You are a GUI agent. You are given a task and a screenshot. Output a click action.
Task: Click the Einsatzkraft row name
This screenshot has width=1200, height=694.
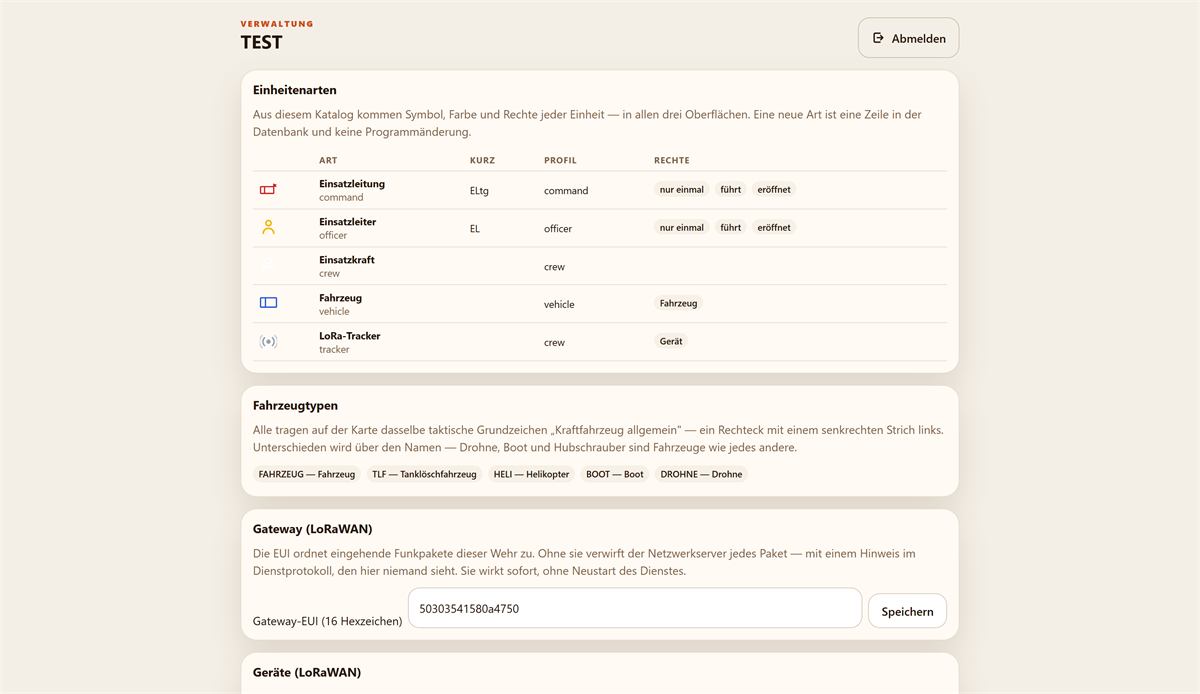click(x=347, y=260)
